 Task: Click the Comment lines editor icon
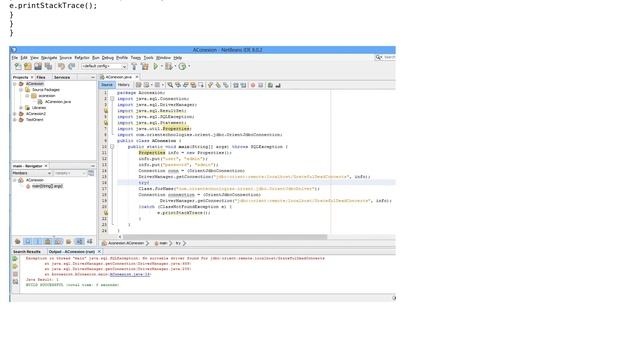[270, 85]
